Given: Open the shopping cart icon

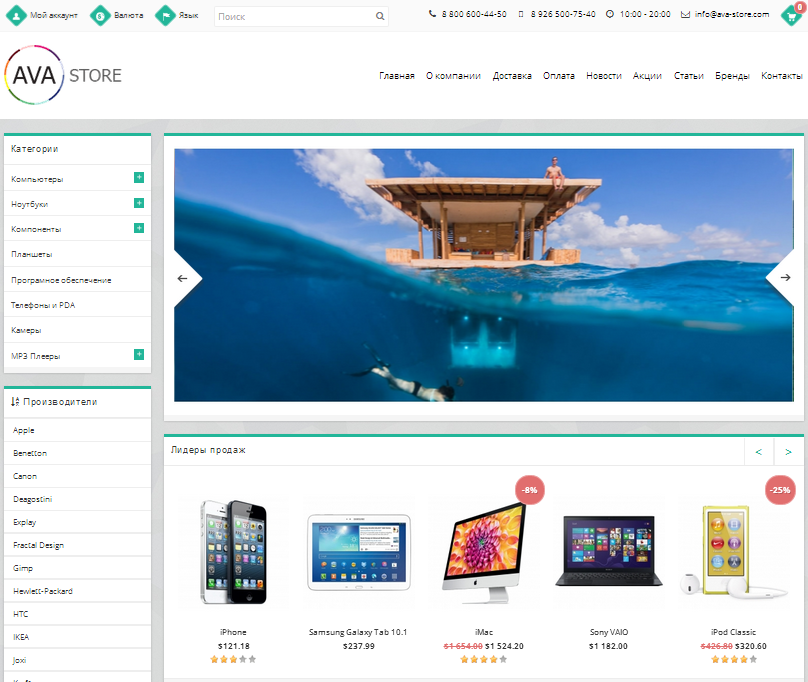Looking at the screenshot, I should [792, 15].
